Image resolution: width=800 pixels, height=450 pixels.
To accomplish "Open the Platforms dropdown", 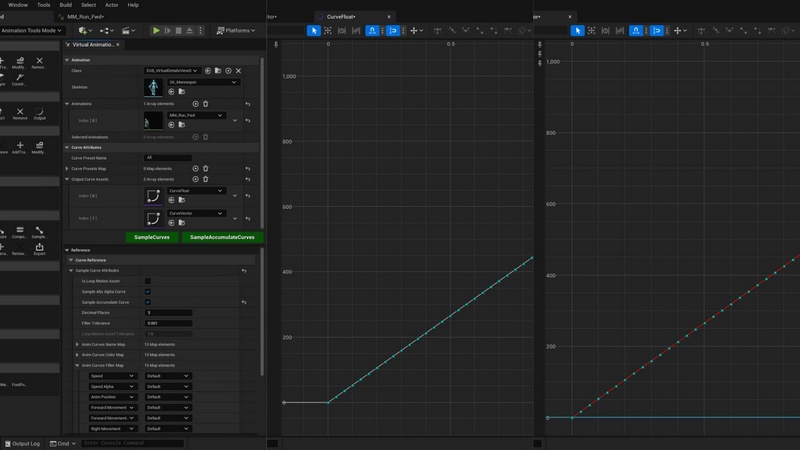I will click(236, 31).
